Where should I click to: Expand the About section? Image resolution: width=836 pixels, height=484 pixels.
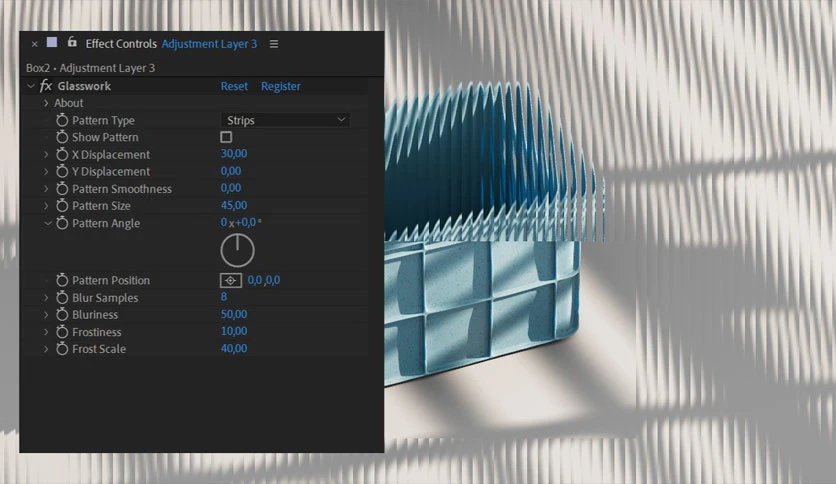(46, 103)
